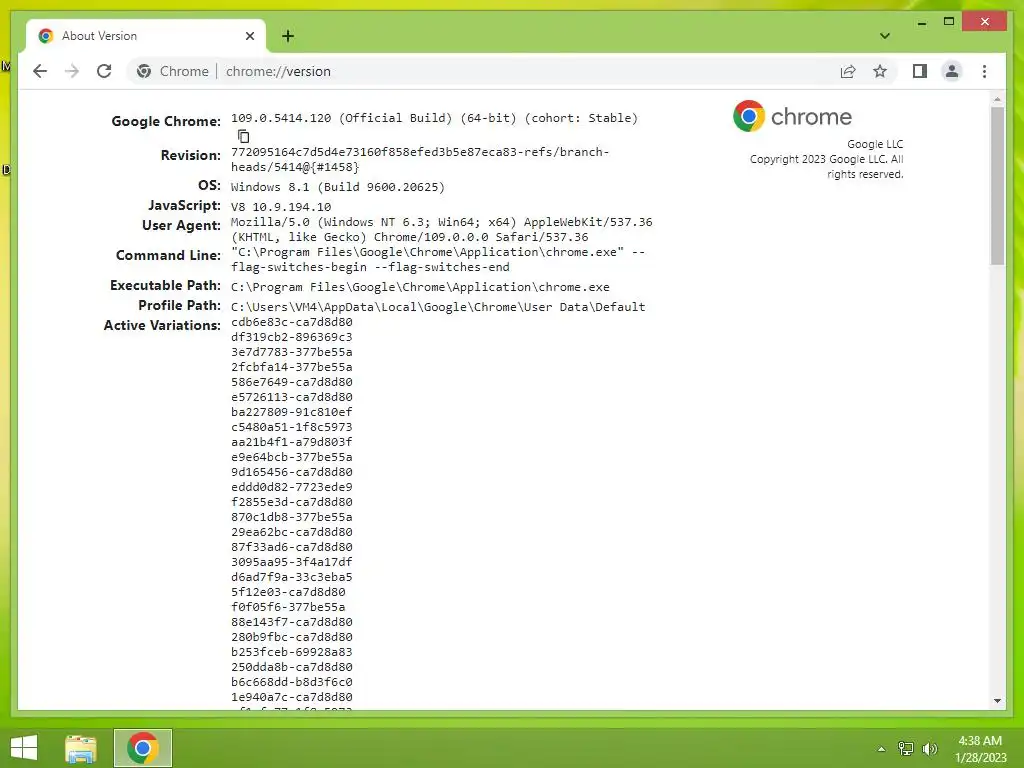Click the taskbar clock showing 4:38 AM
Screen dimensions: 1024x768
(x=980, y=749)
